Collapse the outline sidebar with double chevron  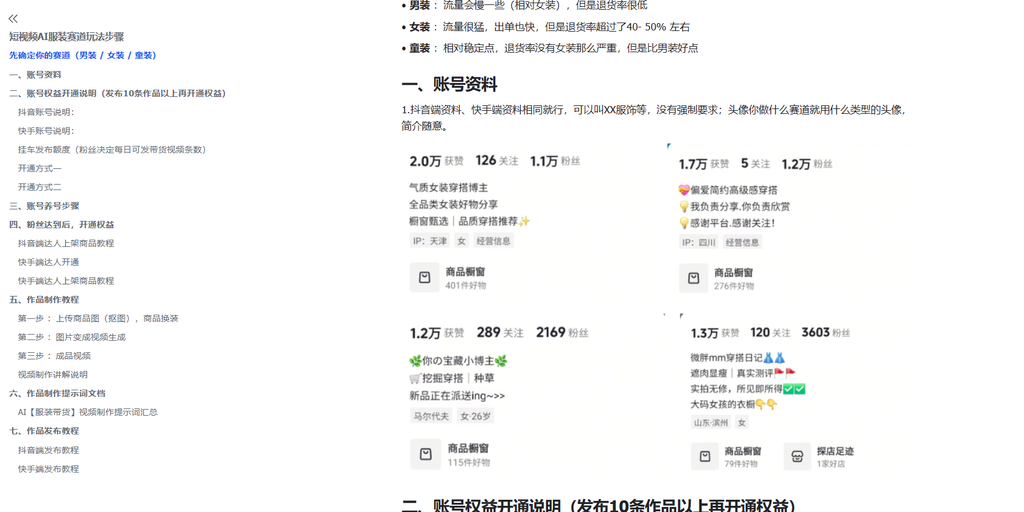click(x=13, y=18)
